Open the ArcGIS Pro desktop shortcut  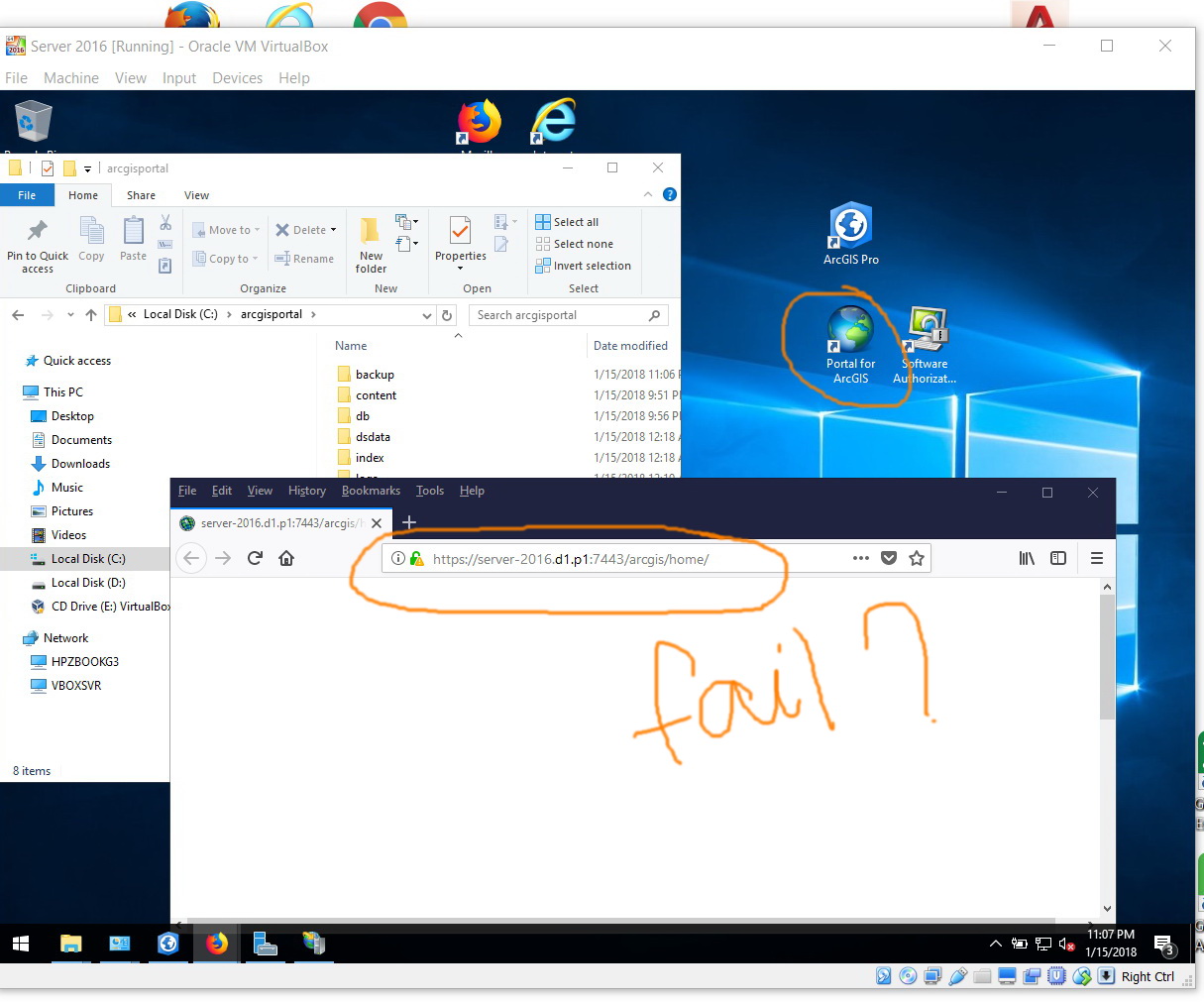(x=850, y=234)
